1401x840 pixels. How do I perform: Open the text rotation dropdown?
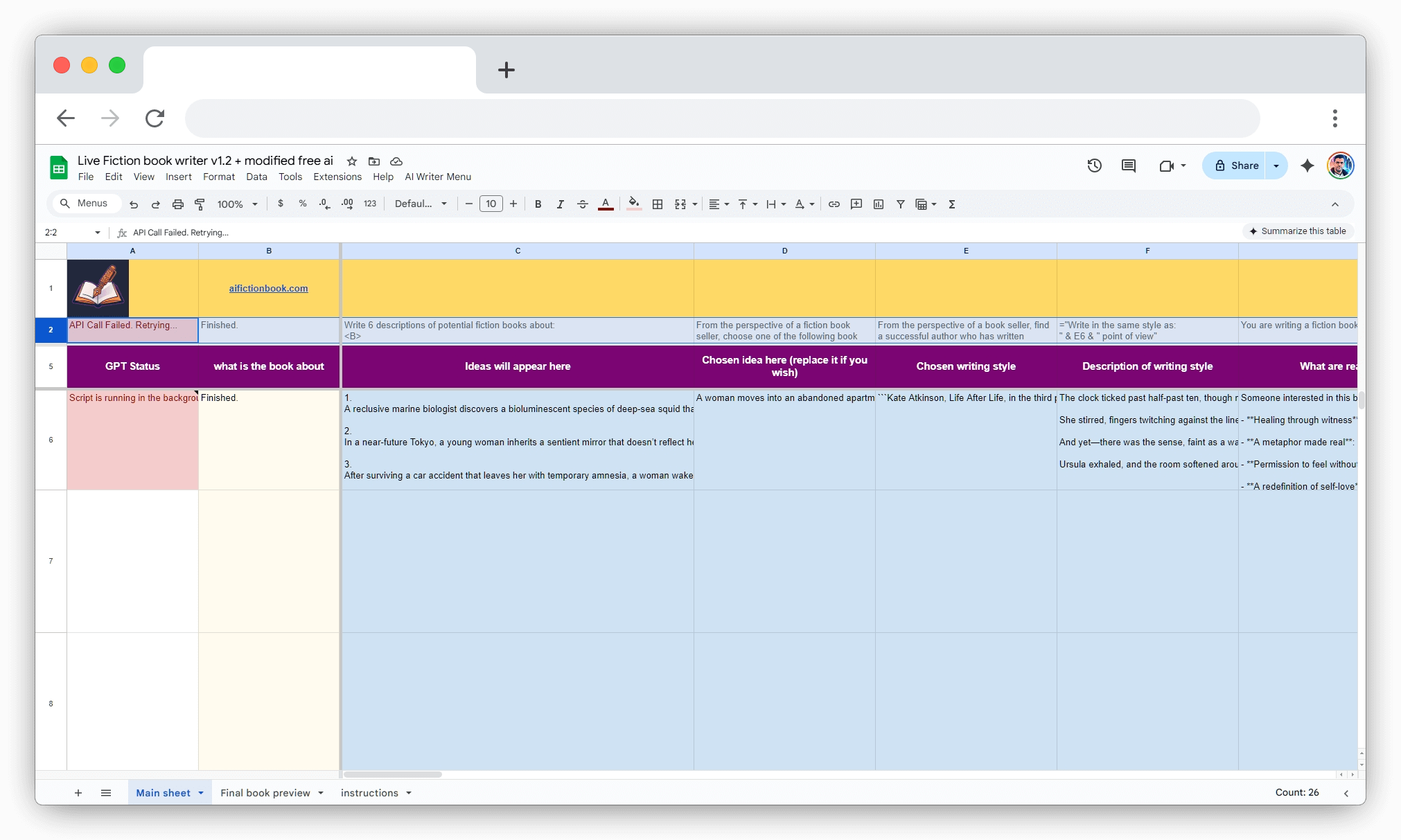pyautogui.click(x=804, y=204)
